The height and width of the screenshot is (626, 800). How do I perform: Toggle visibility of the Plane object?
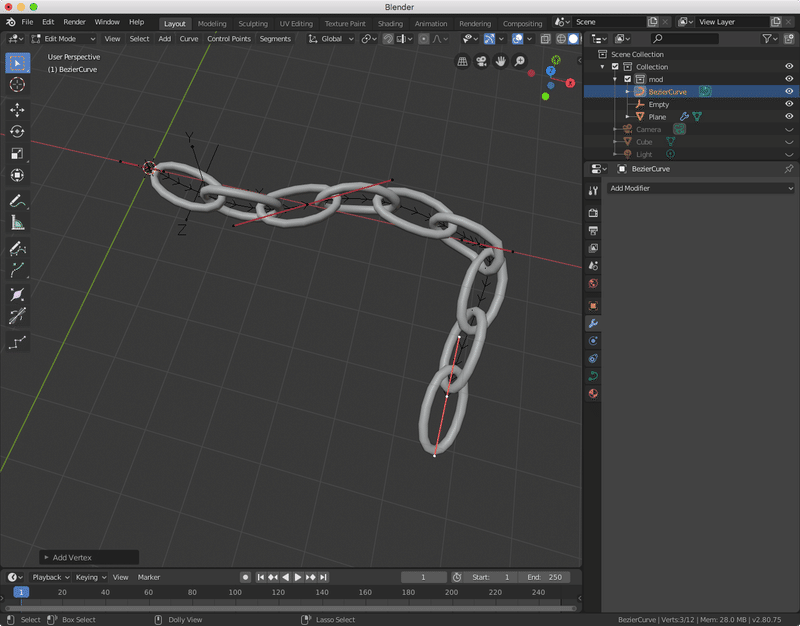[789, 117]
